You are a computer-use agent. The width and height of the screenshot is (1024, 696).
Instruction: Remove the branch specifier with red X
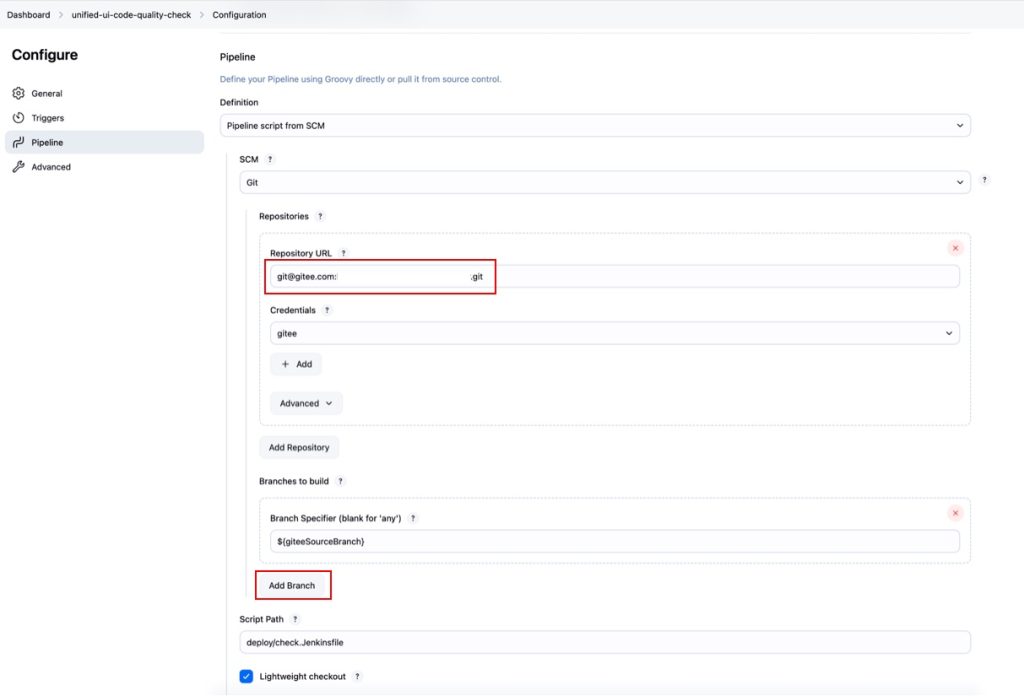pos(955,513)
